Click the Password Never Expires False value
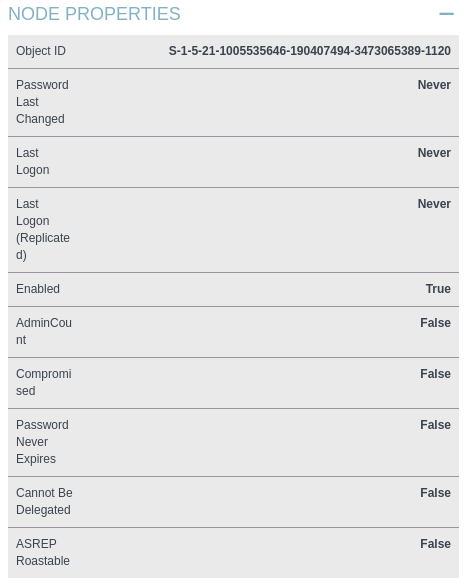 435,425
